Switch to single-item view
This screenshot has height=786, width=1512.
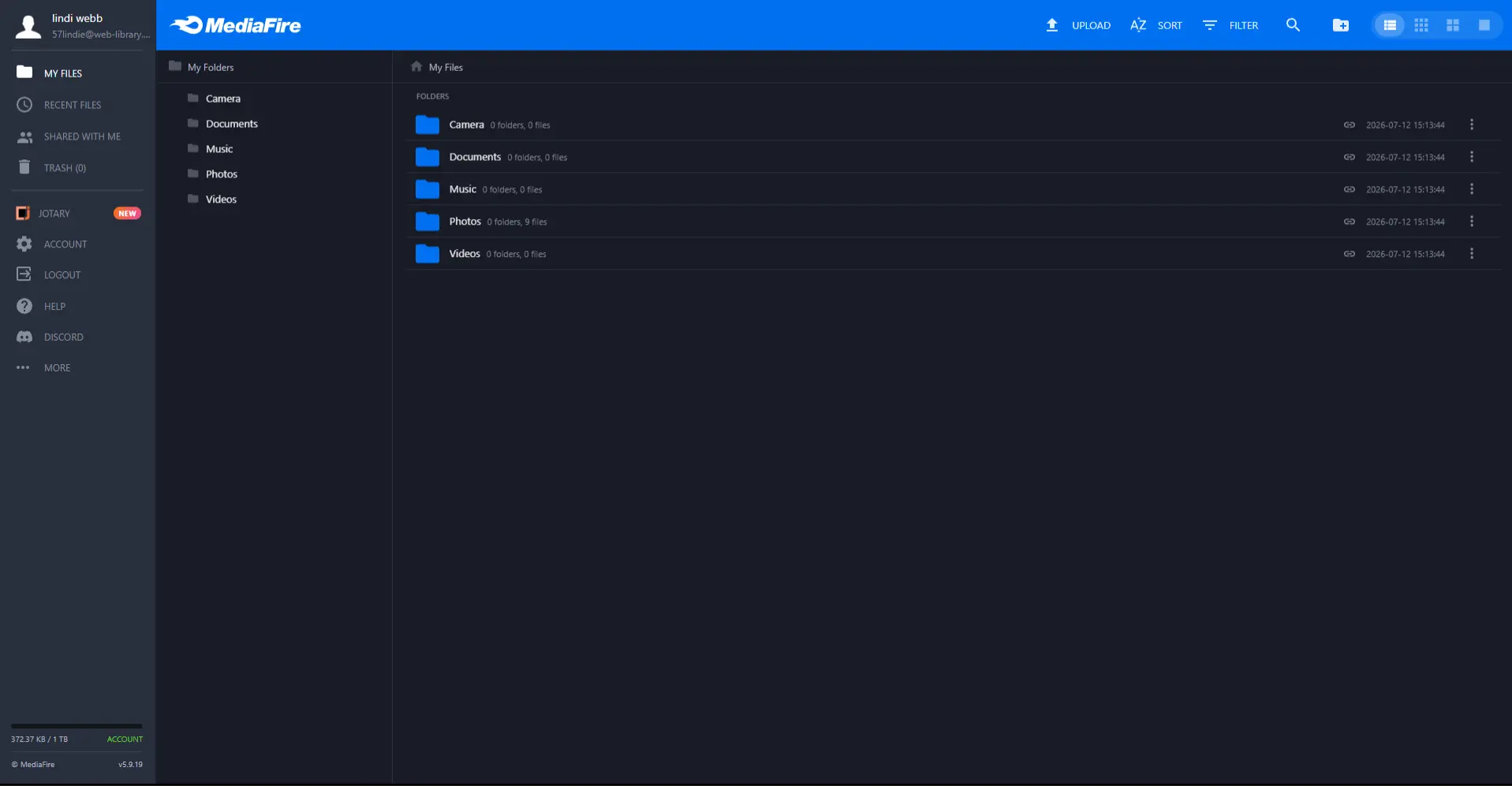coord(1484,25)
